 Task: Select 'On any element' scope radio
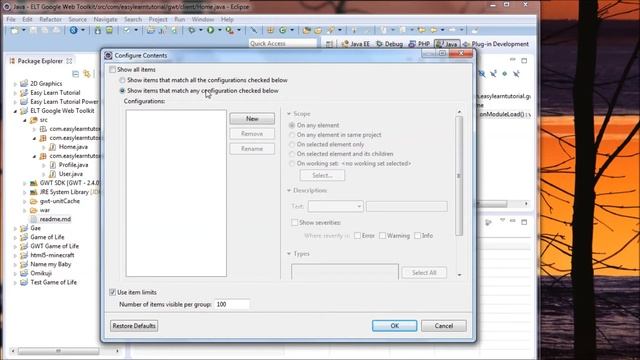[292, 125]
